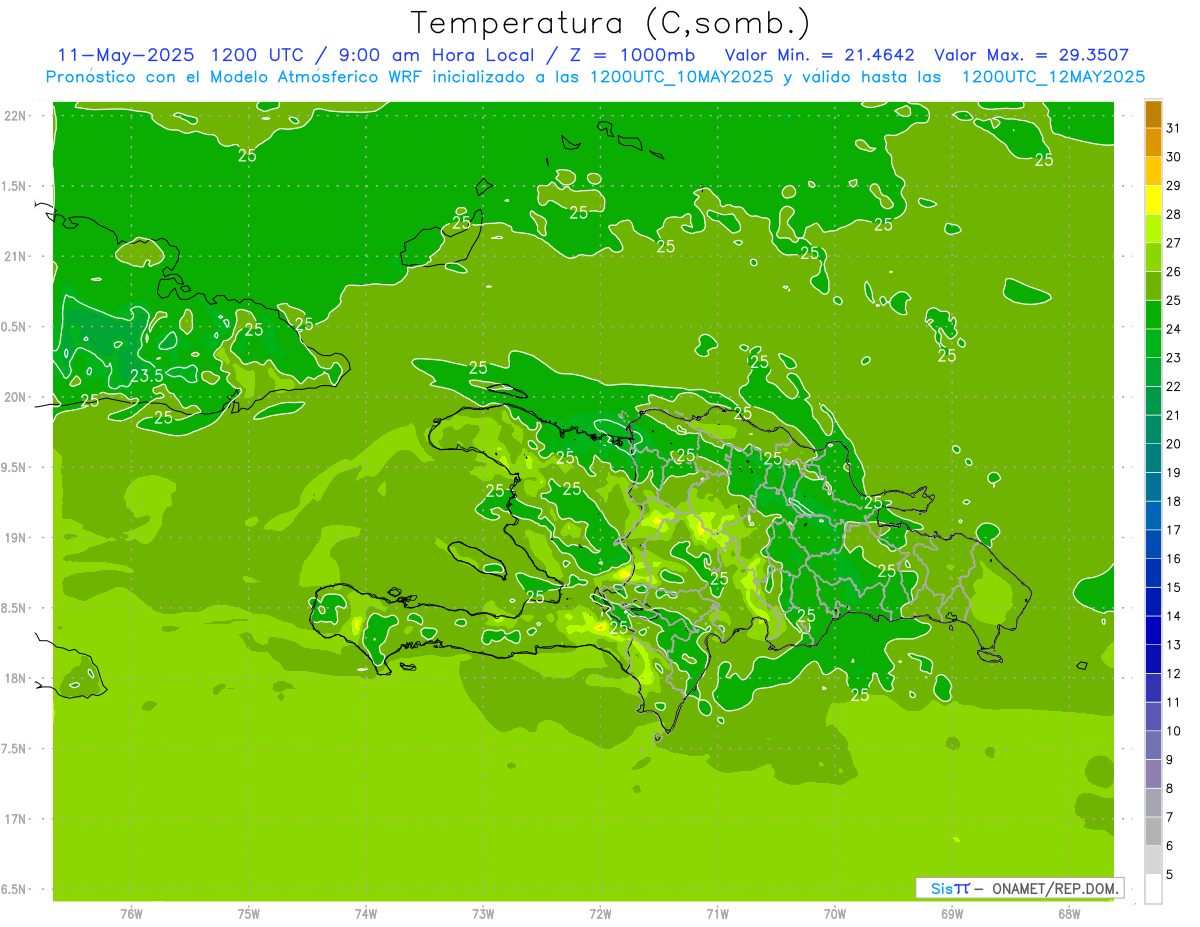Click the "76W" longitude label

[x=131, y=913]
